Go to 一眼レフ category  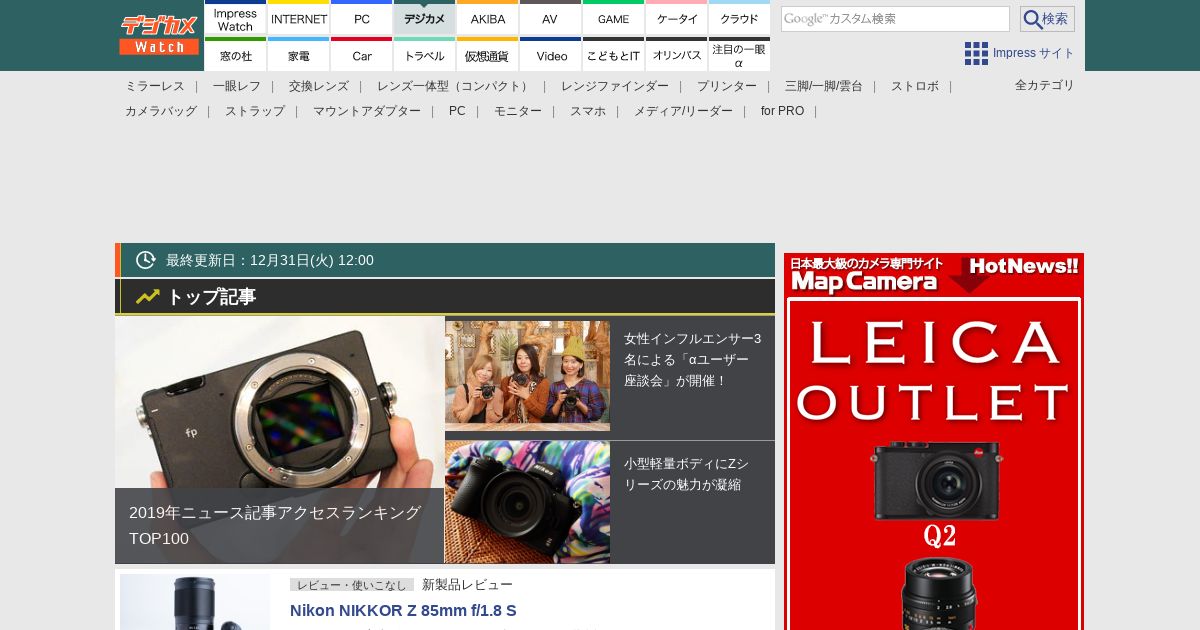point(237,86)
